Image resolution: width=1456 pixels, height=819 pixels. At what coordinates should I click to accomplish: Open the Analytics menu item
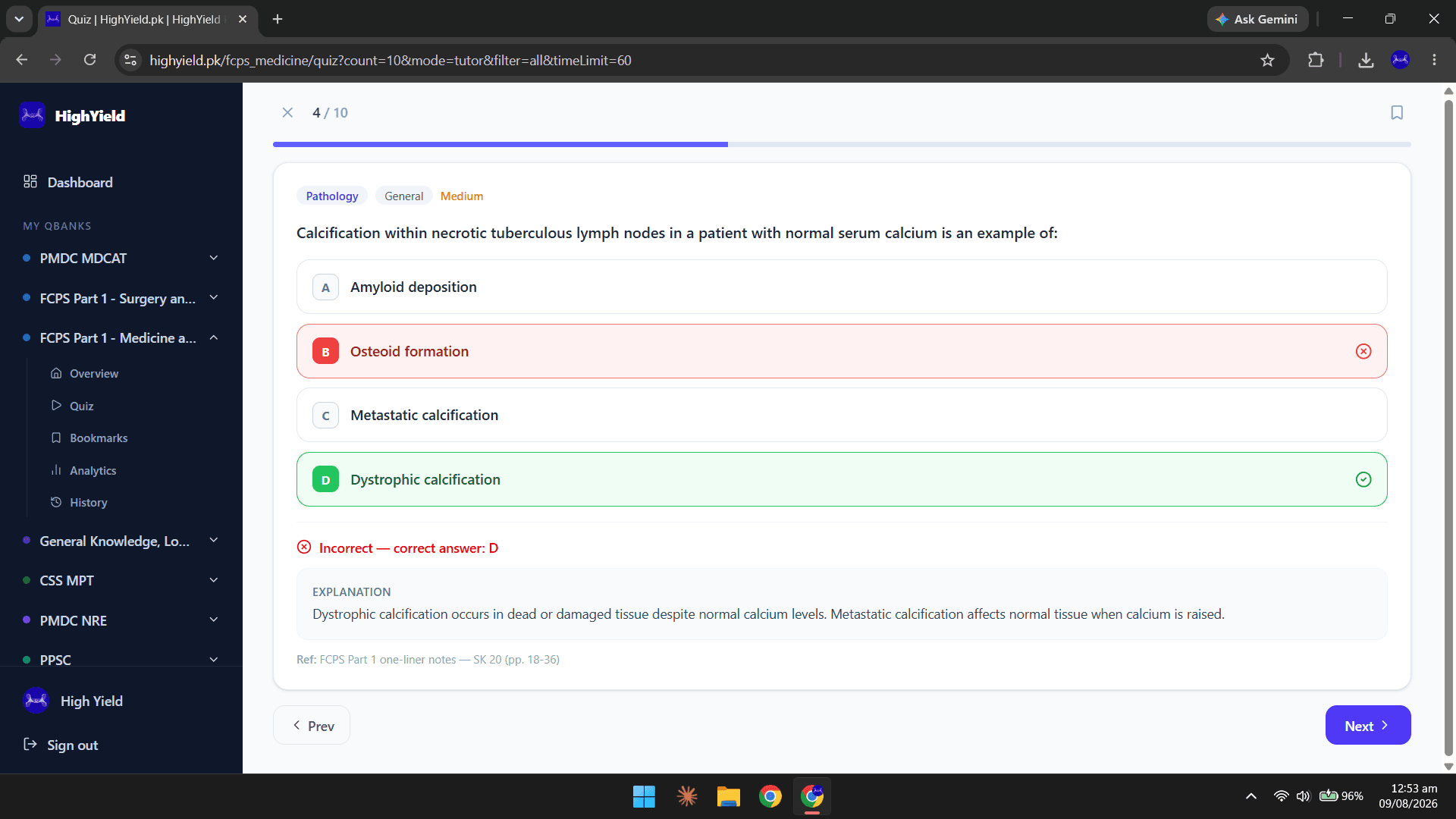(93, 470)
